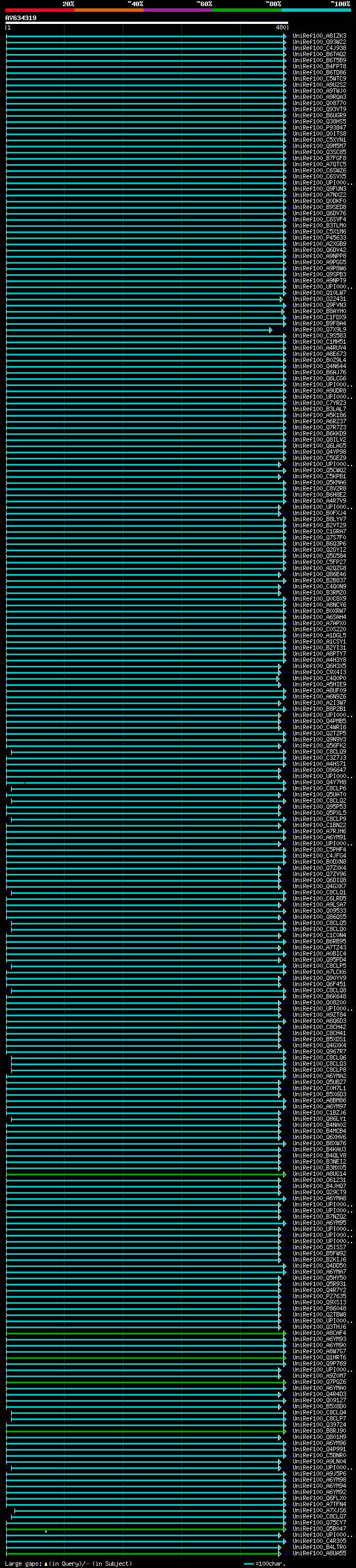The image size is (356, 1568).
Task: Select the UniRef100_Q801H9 label
Action: [x=319, y=1437]
